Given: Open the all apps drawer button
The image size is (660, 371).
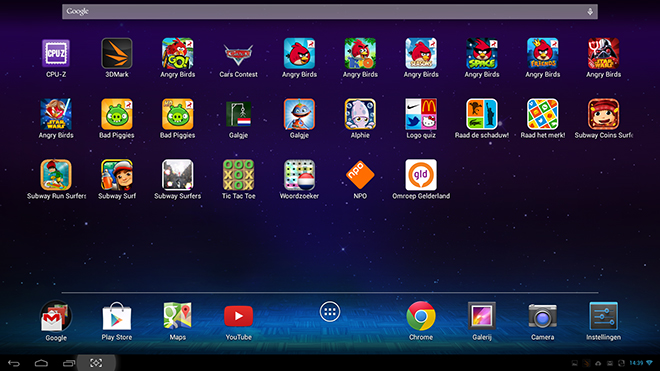Looking at the screenshot, I should point(330,312).
